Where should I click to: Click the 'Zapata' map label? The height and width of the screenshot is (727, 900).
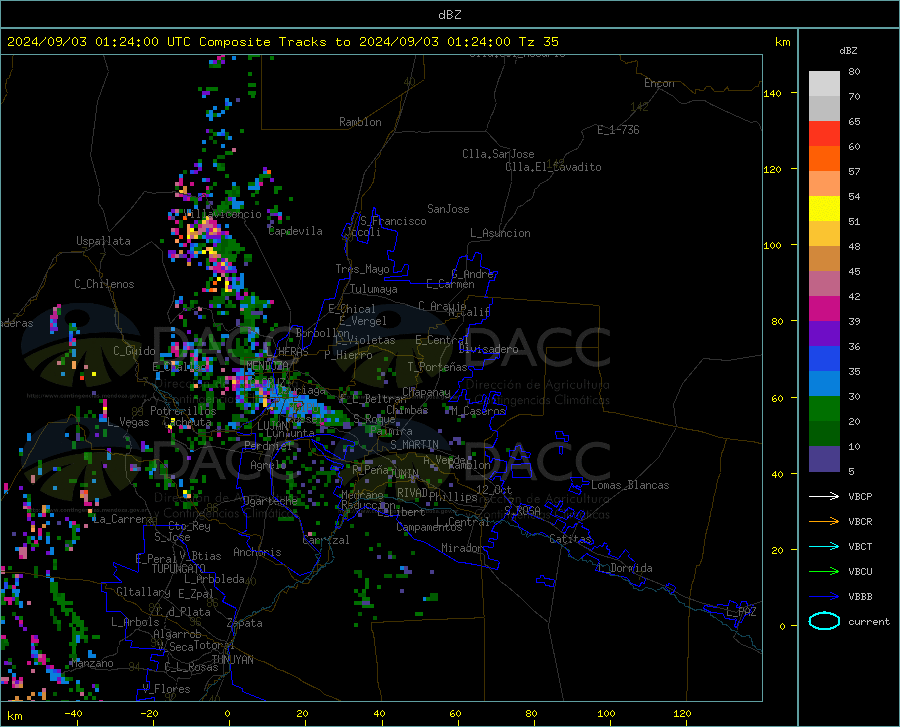(245, 623)
